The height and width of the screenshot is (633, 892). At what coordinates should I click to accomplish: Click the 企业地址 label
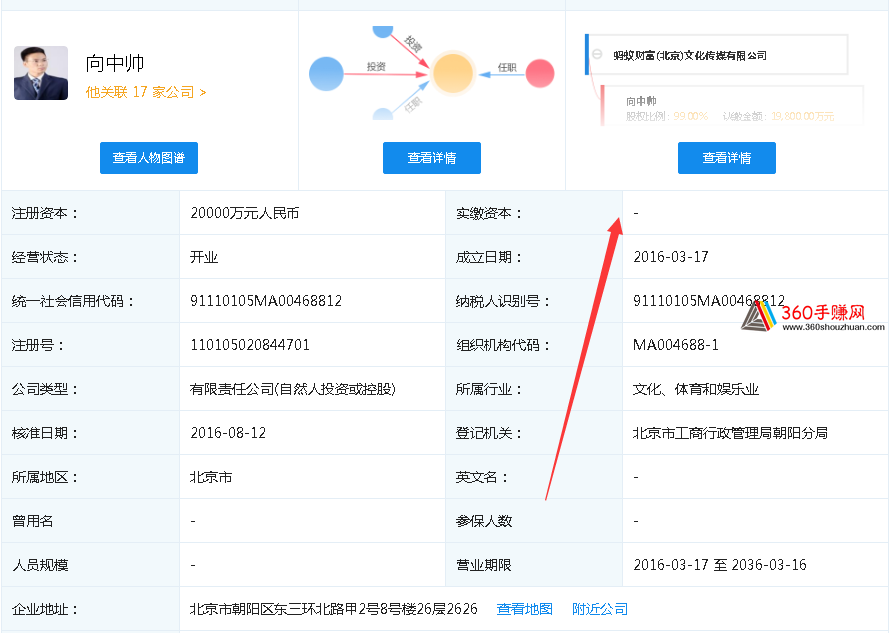(44, 609)
